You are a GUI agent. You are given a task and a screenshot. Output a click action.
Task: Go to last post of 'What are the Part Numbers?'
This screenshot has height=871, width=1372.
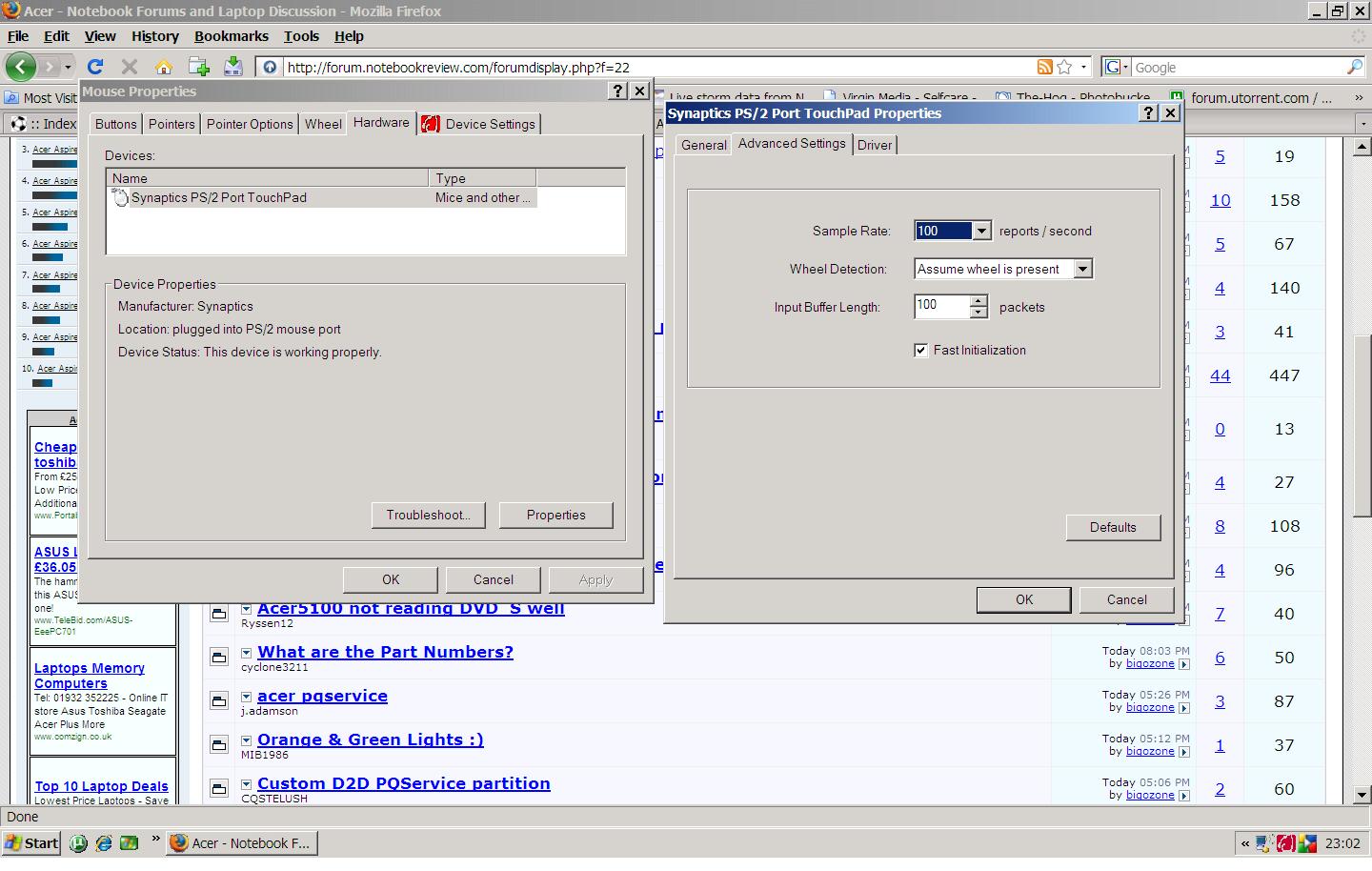(x=1184, y=664)
